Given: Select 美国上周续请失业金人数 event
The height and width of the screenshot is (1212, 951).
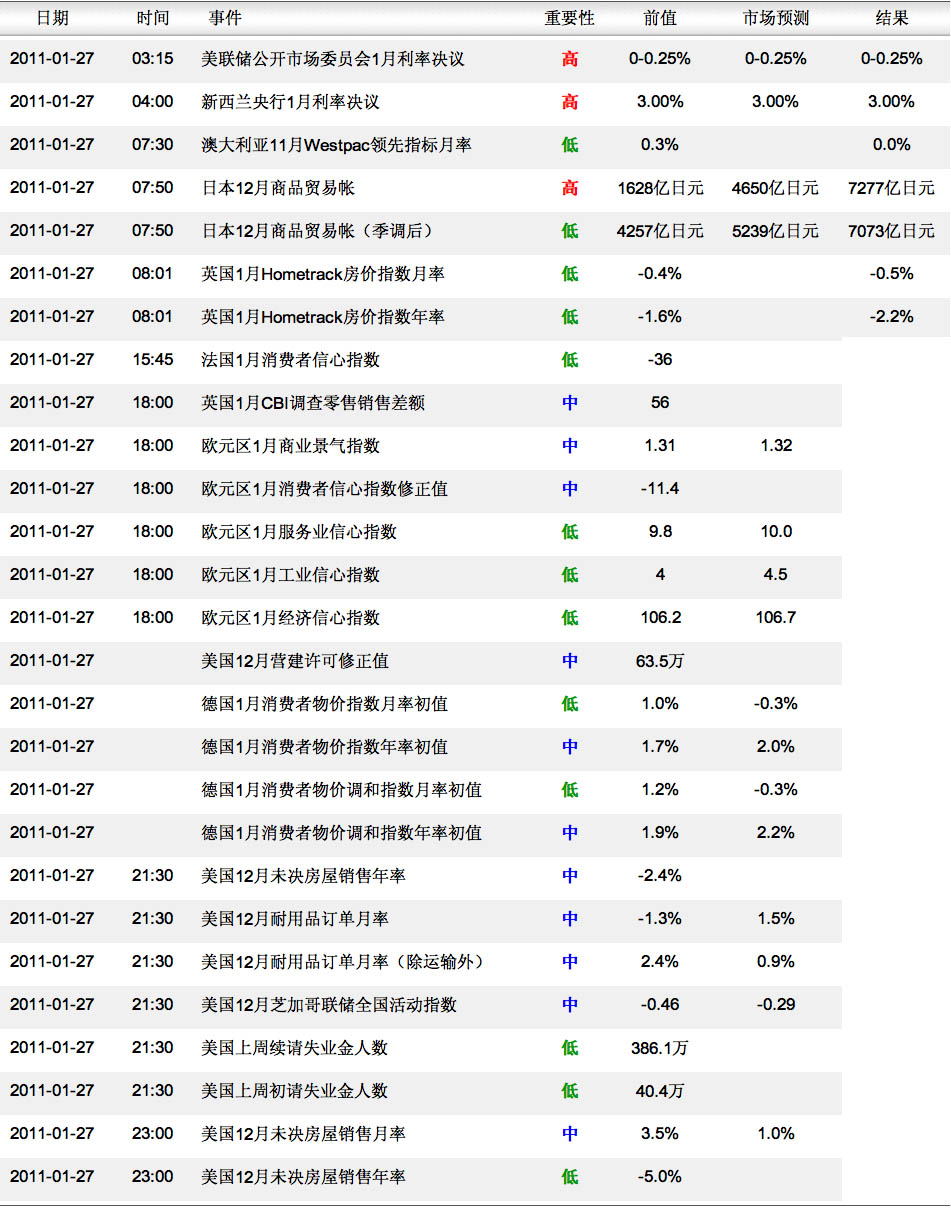Looking at the screenshot, I should [295, 1048].
